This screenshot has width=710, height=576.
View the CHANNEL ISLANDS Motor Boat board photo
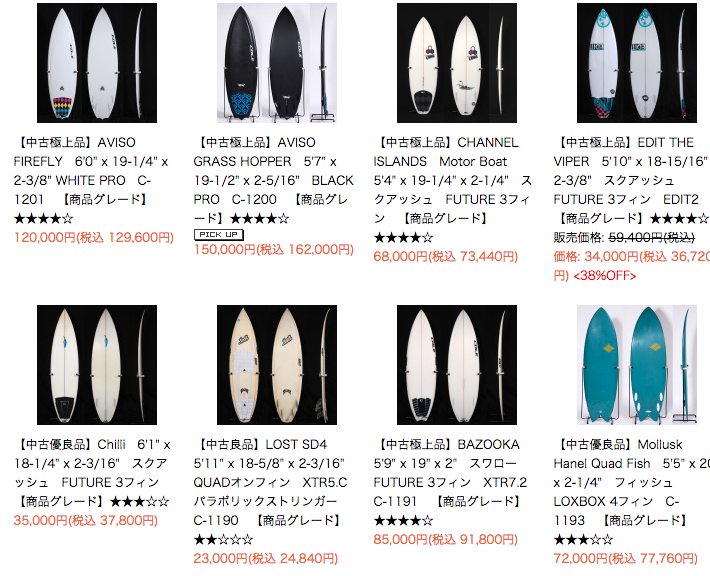[x=457, y=63]
